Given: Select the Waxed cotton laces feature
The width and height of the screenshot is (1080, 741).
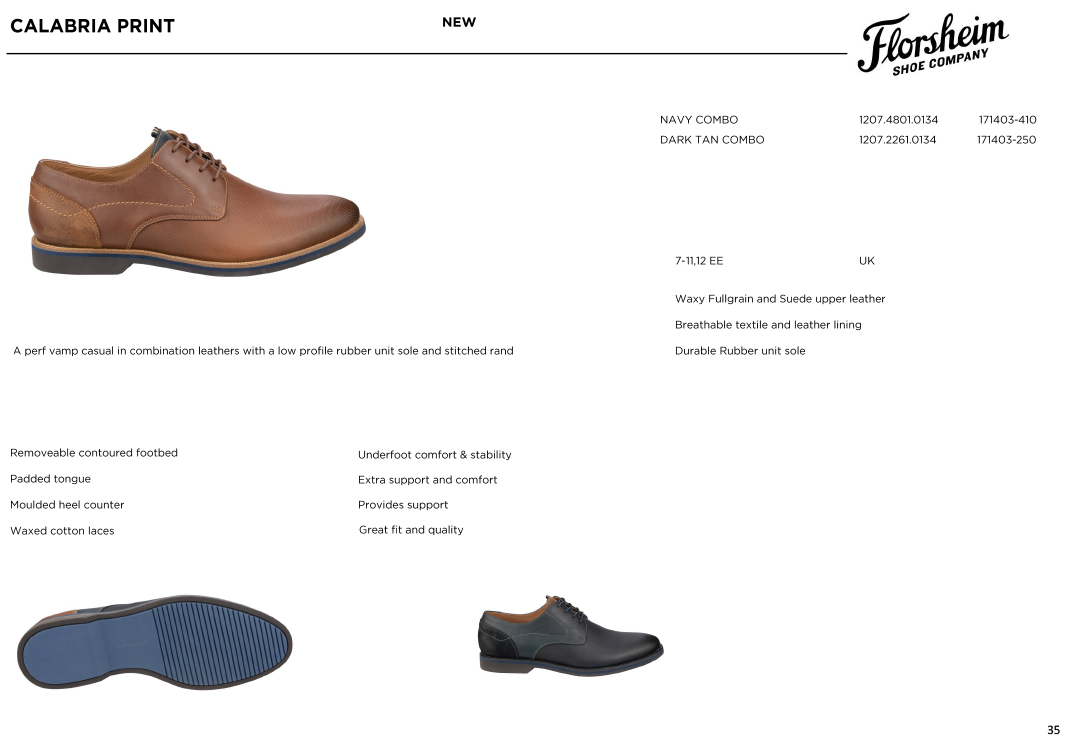Looking at the screenshot, I should 62,531.
